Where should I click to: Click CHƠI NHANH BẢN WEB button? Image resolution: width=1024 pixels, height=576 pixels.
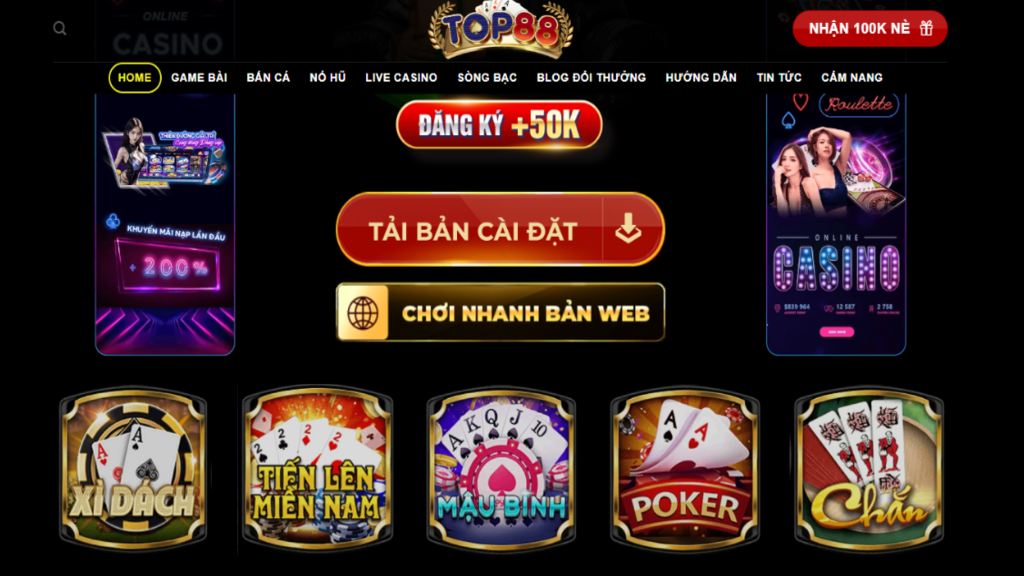pyautogui.click(x=500, y=312)
